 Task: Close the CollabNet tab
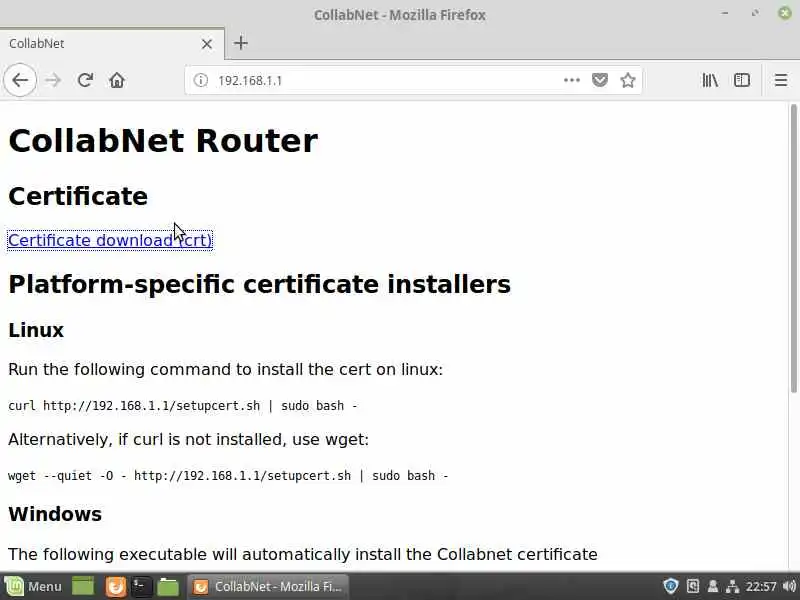coord(207,44)
